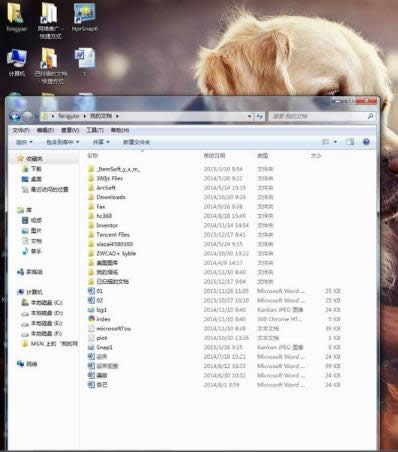398x452 pixels.
Task: Open the 工具(T) menu
Action: pos(95,130)
